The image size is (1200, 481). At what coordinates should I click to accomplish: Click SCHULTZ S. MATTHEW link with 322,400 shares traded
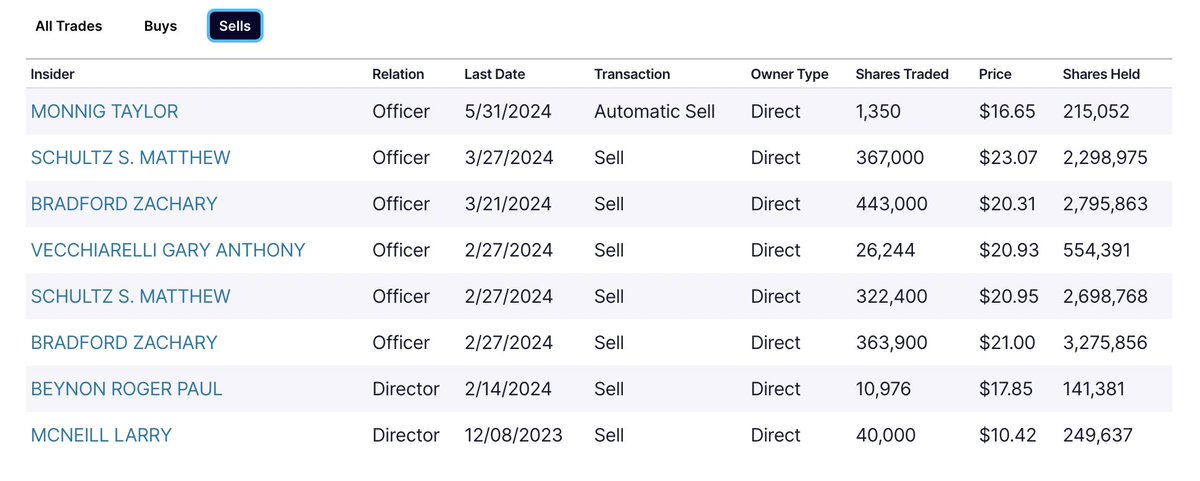pyautogui.click(x=130, y=296)
